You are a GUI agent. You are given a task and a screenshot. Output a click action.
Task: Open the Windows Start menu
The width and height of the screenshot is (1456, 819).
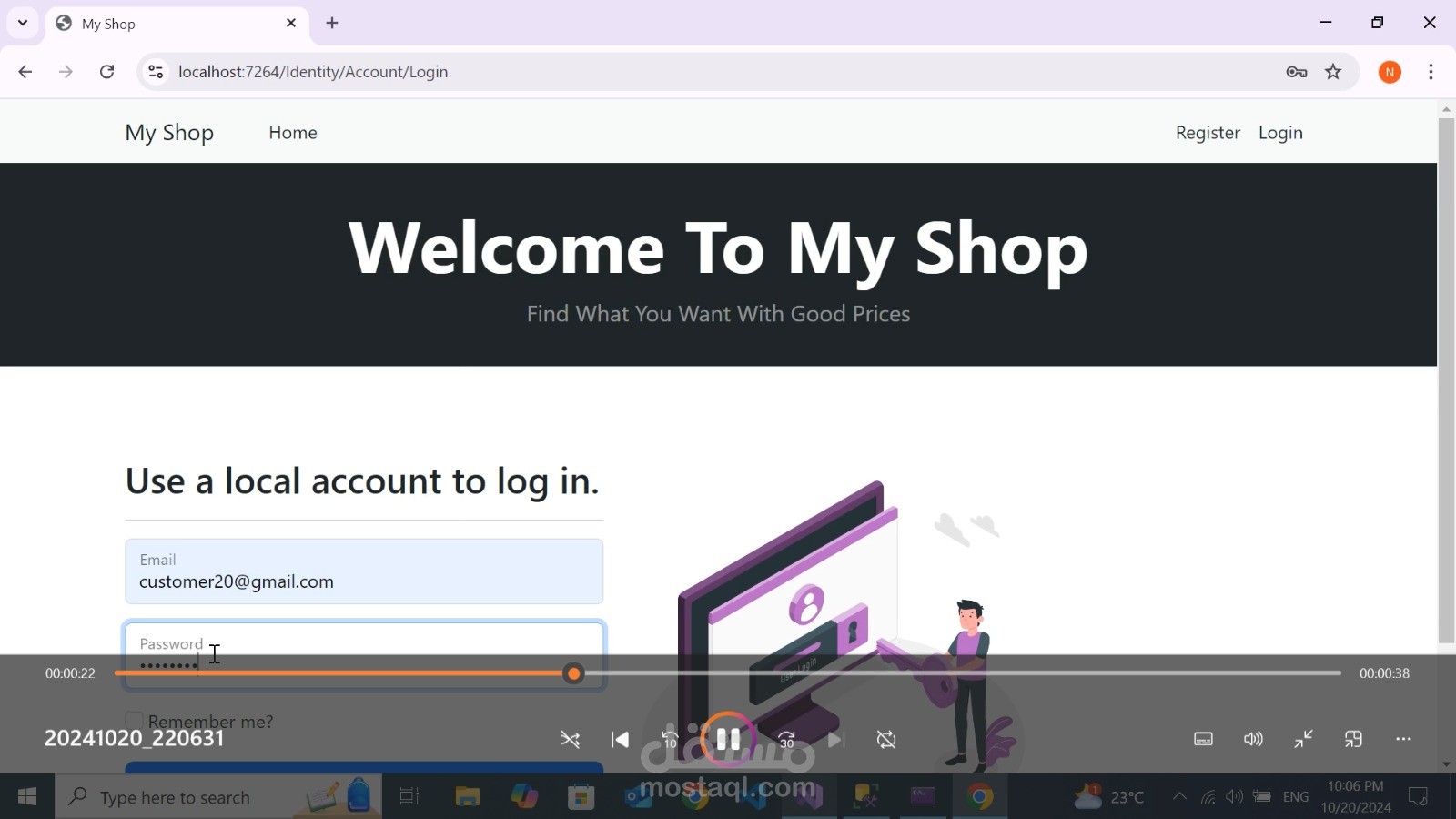click(x=27, y=797)
